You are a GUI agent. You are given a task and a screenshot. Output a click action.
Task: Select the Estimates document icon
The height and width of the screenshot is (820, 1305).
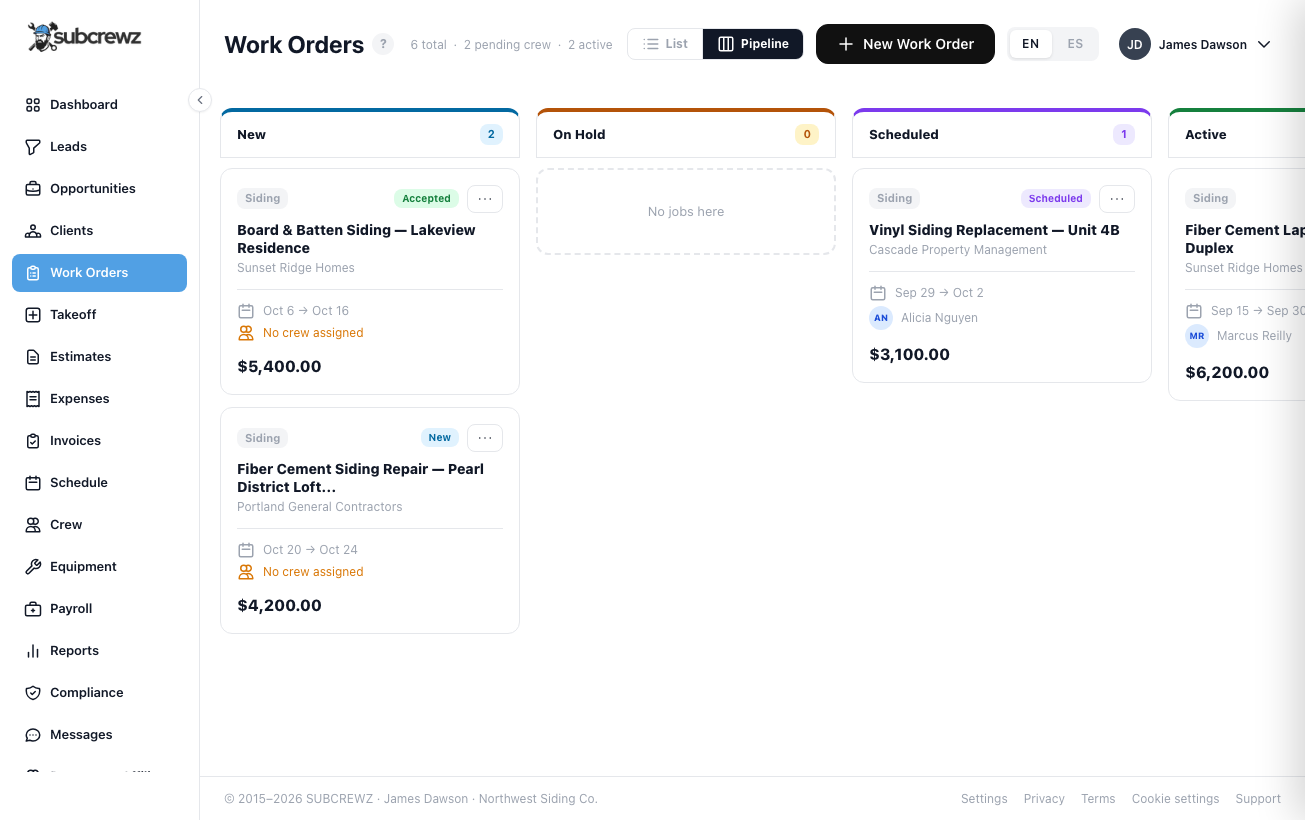[33, 357]
